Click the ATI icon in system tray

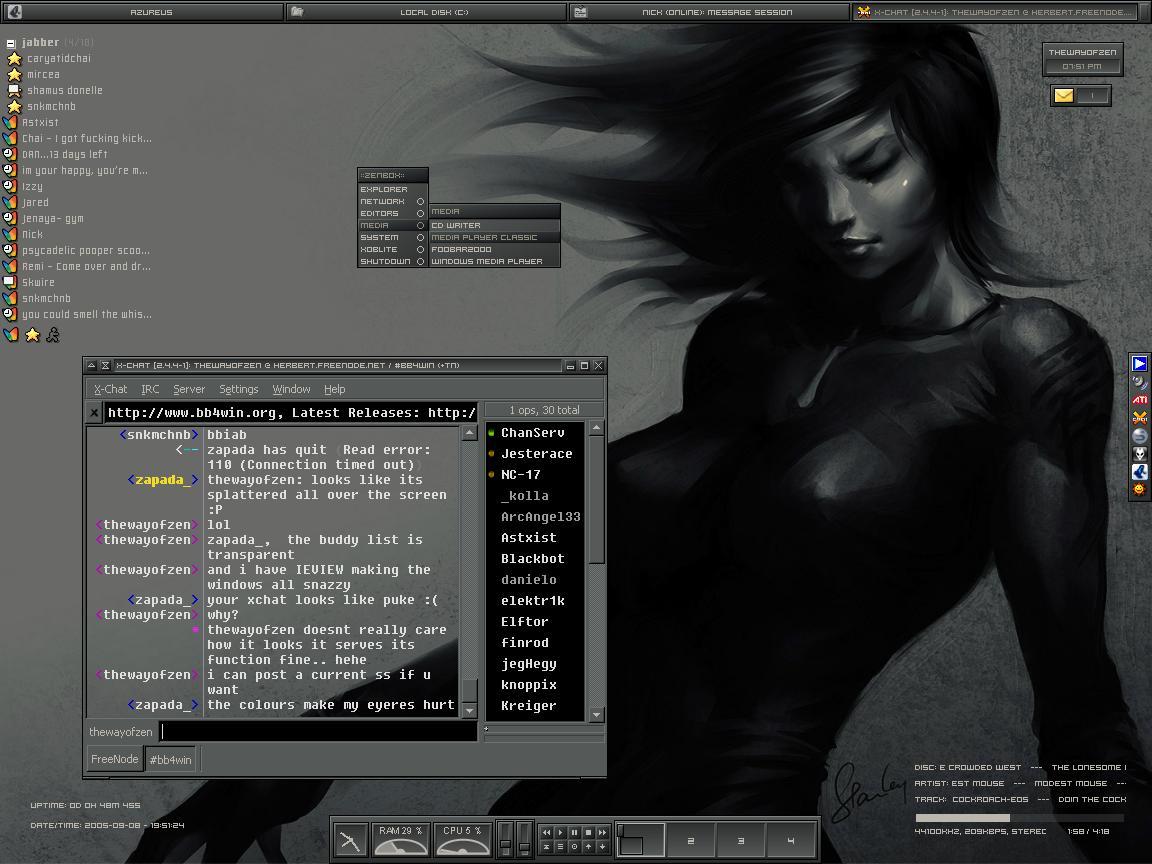(1139, 400)
